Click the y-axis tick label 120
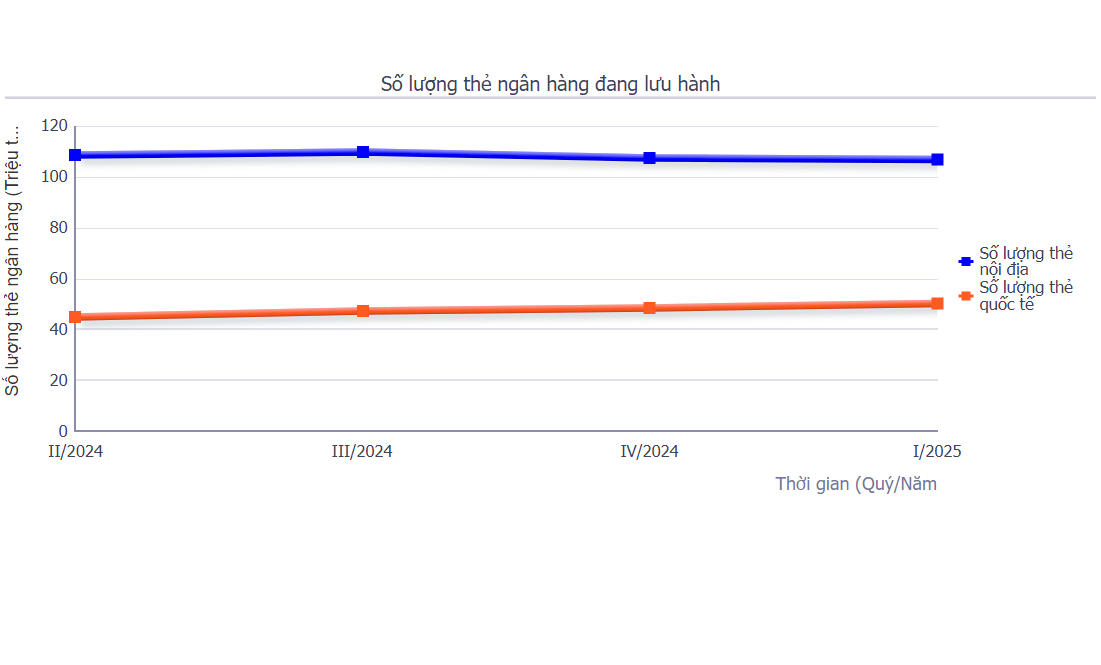1101x665 pixels. click(55, 126)
